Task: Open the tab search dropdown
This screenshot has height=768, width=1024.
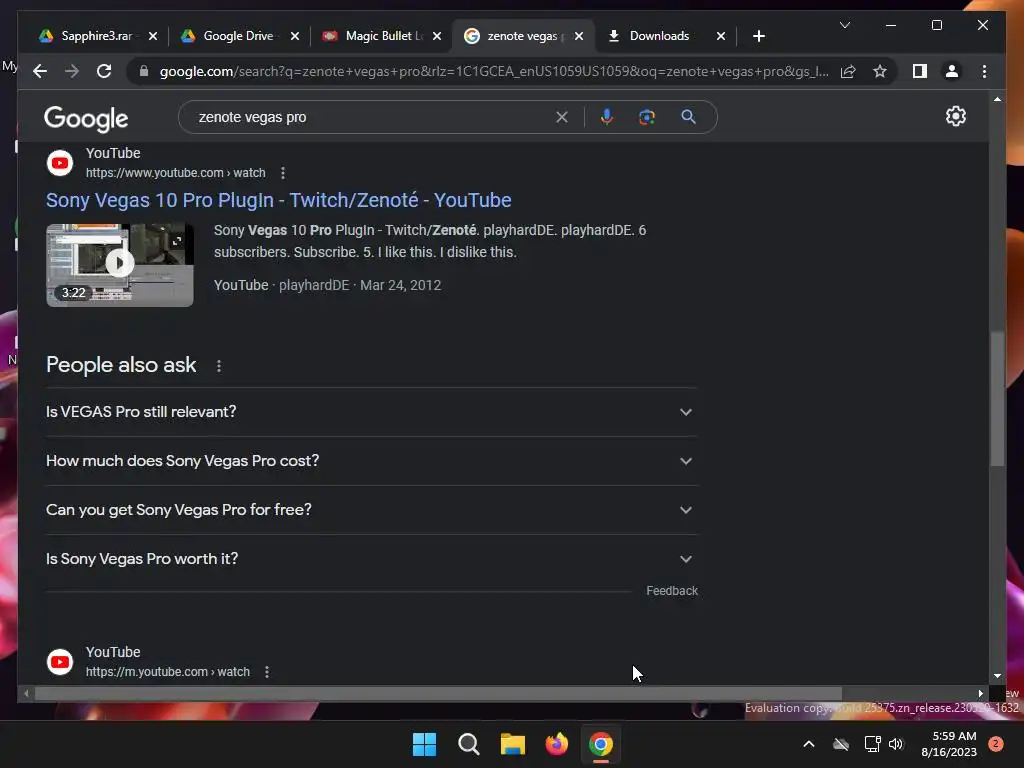Action: (x=844, y=25)
